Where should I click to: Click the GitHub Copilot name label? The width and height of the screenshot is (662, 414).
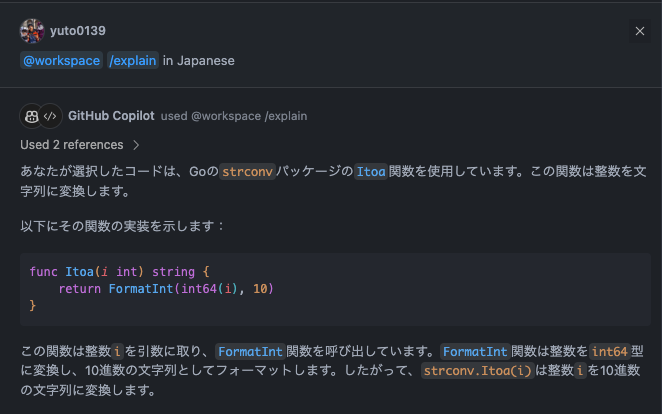click(x=111, y=116)
